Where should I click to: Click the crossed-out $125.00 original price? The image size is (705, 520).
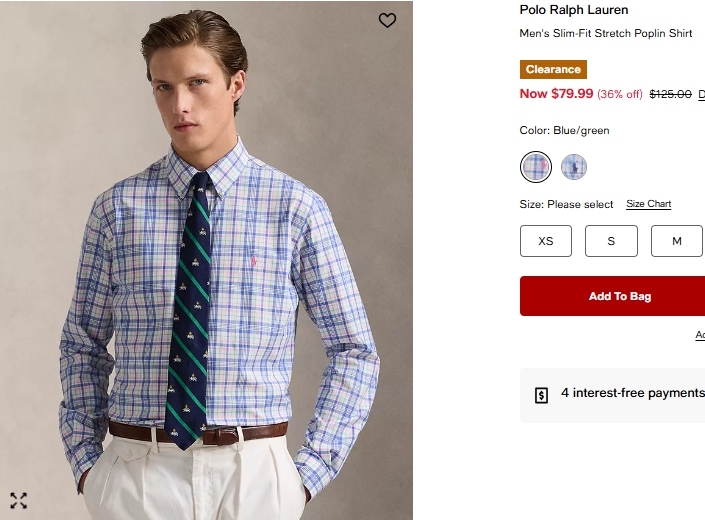click(x=670, y=94)
